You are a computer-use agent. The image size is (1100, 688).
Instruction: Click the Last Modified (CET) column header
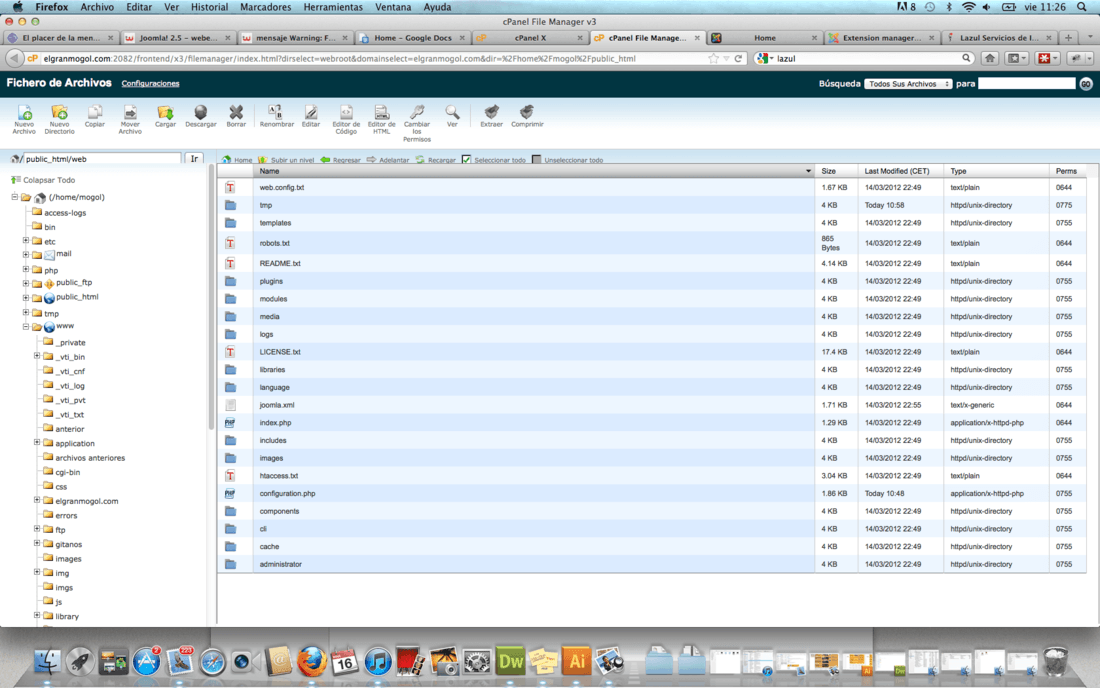897,171
